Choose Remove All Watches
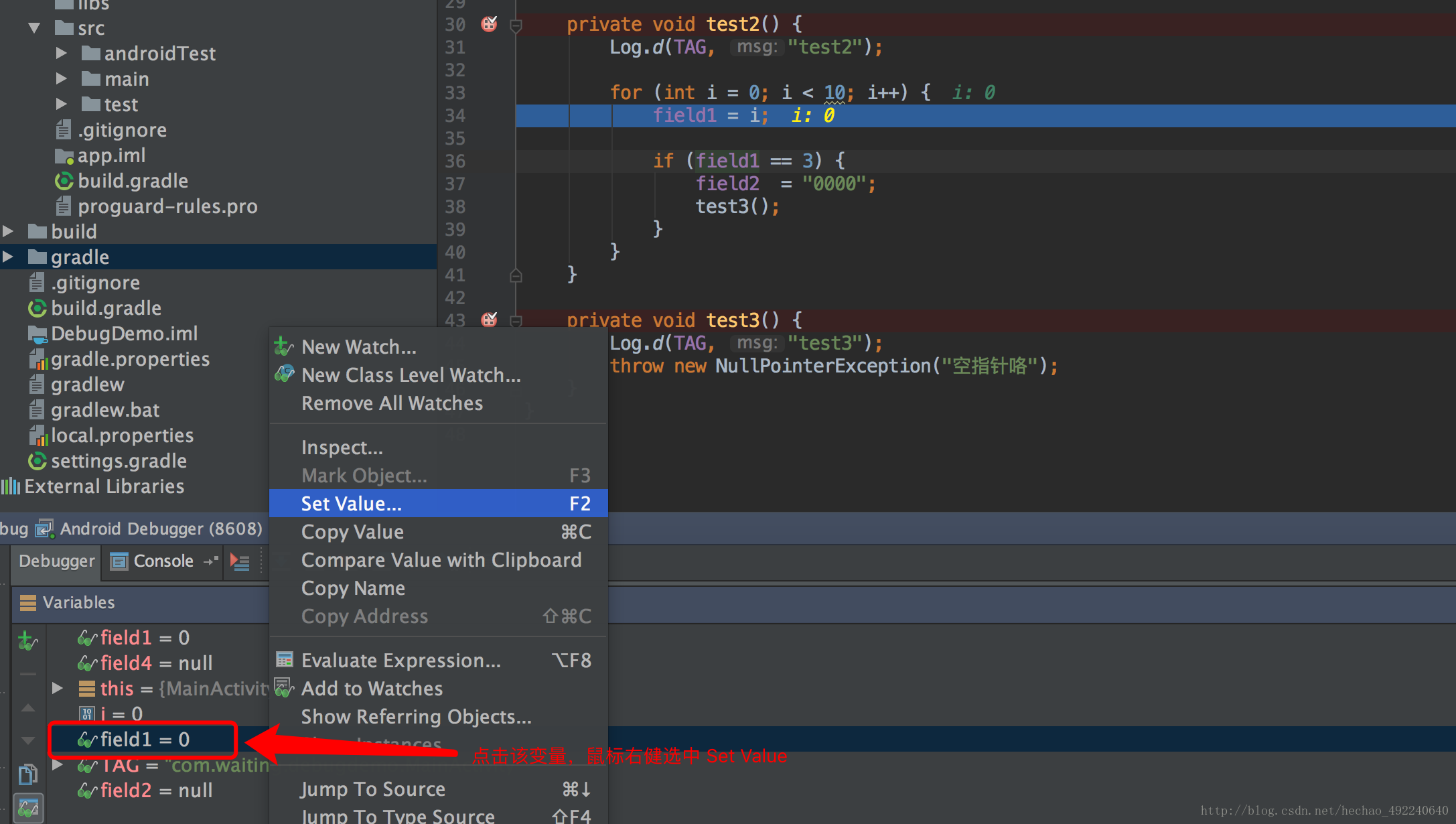 click(439, 403)
